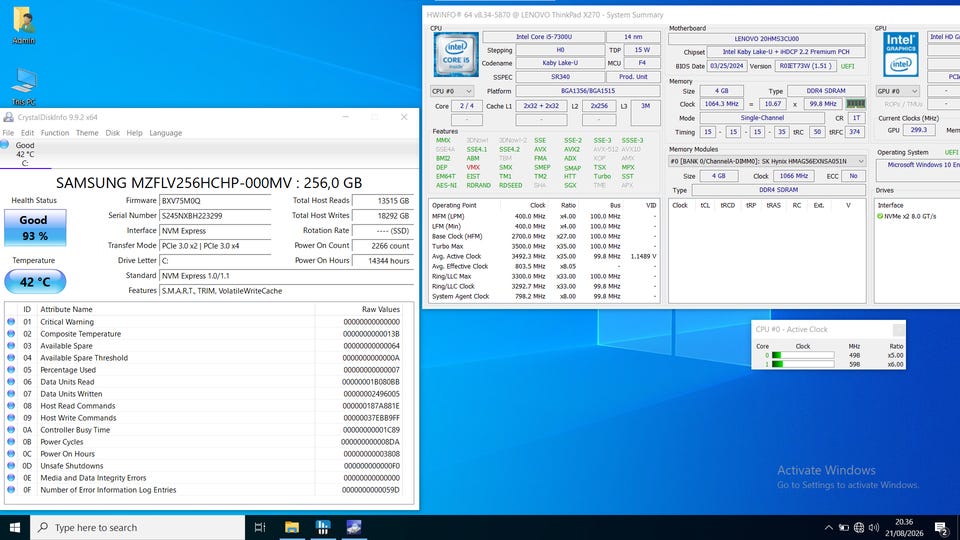Click the Intel Core i5-7300U CPU name field
Screen dimensions: 960x540
pos(544,37)
